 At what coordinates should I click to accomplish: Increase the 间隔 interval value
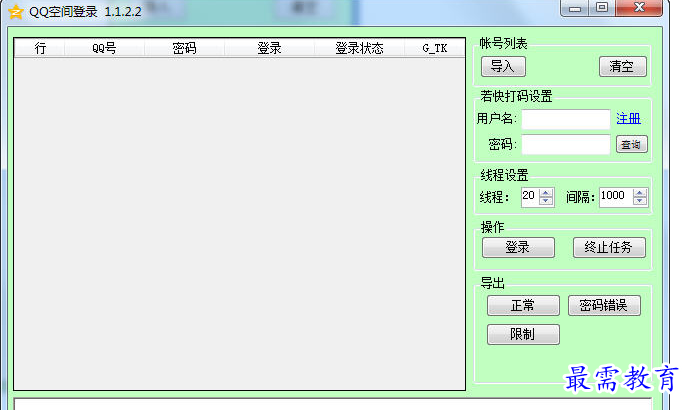(640, 192)
